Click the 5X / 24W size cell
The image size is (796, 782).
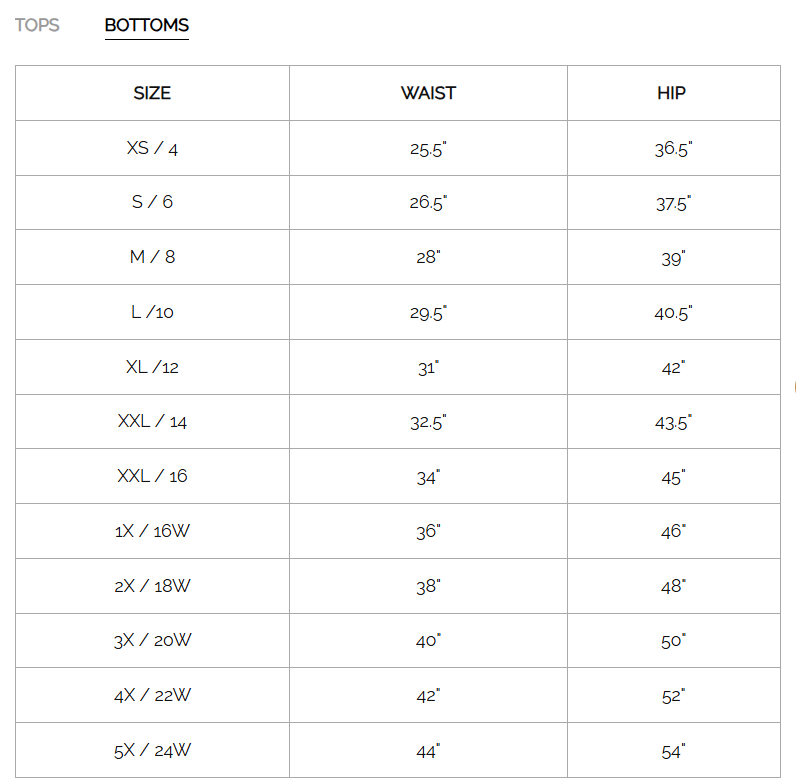pos(152,750)
